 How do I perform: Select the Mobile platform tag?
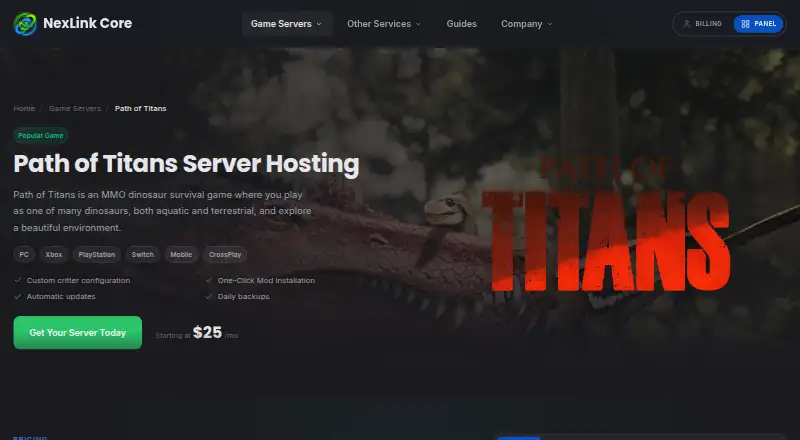(x=181, y=255)
